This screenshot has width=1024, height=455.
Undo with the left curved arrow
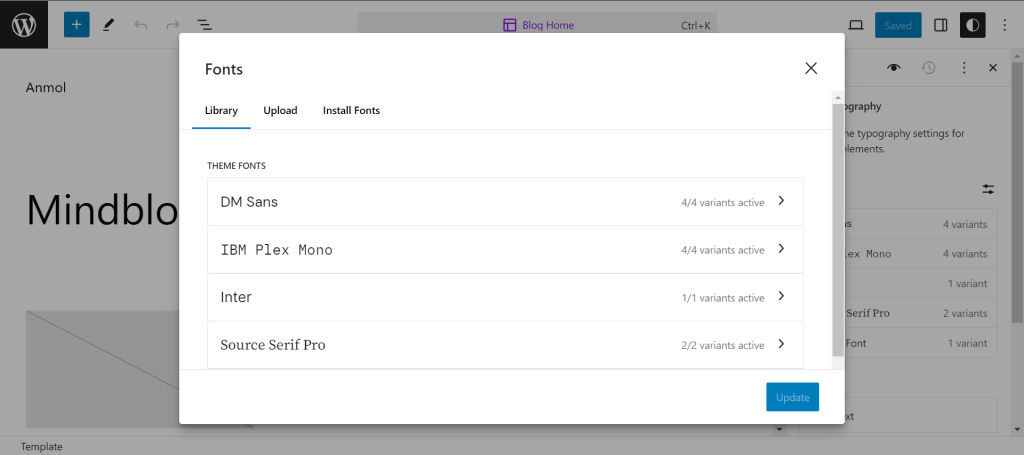140,25
